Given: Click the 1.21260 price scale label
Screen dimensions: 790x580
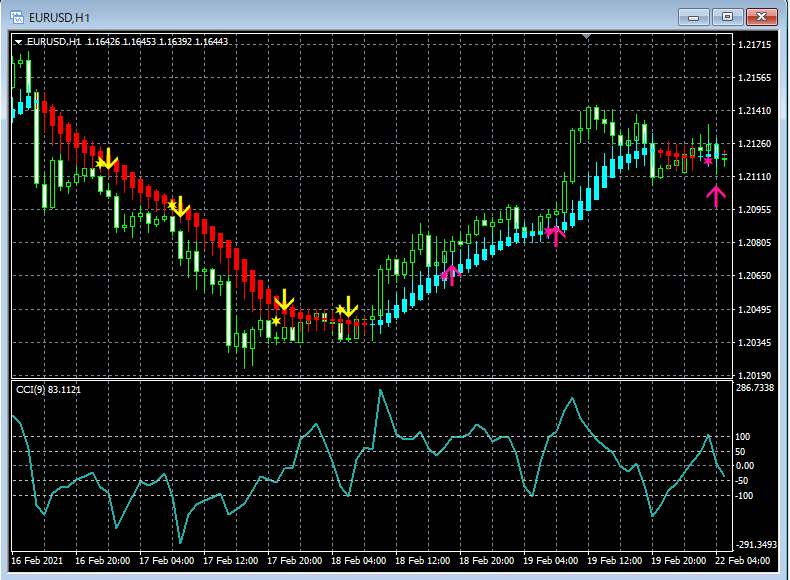Looking at the screenshot, I should 753,144.
